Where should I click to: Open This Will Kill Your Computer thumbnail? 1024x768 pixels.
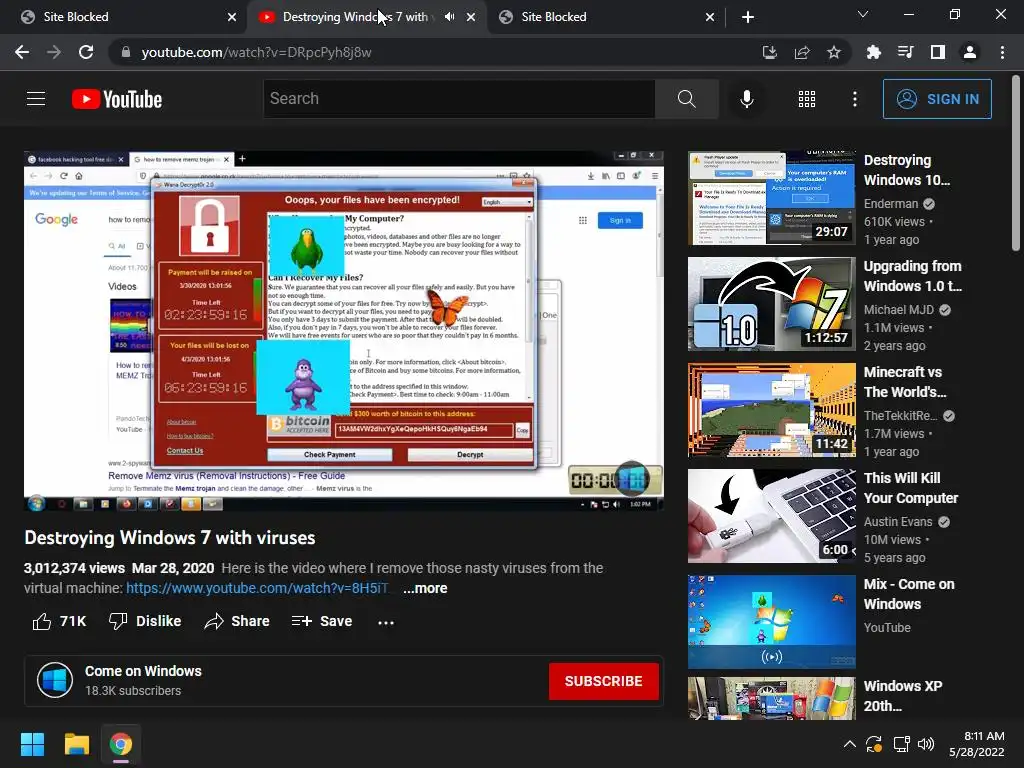coord(771,516)
